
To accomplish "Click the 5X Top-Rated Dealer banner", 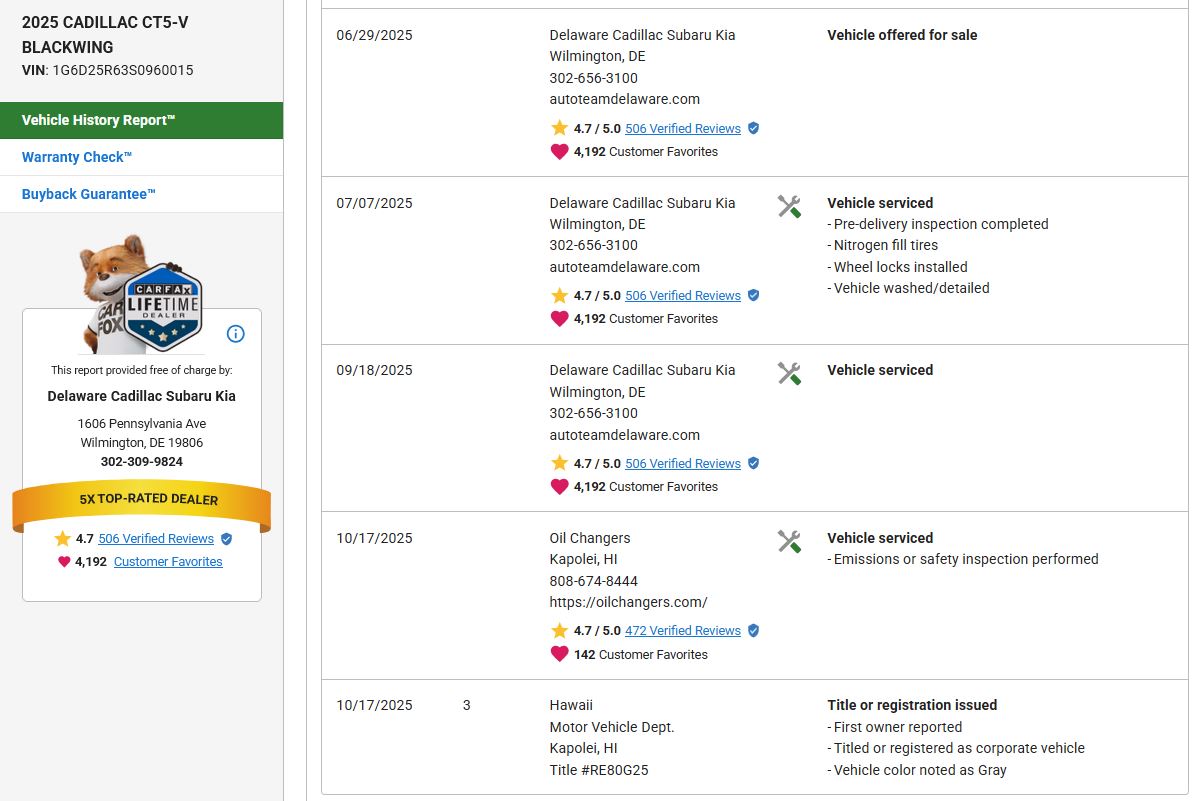I will pos(142,500).
